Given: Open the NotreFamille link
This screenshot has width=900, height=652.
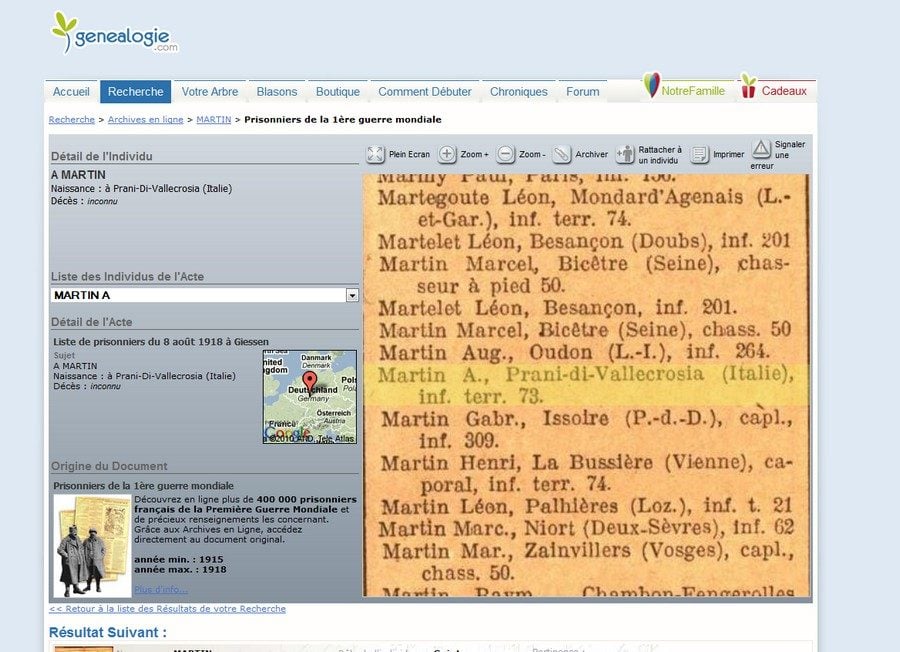Looking at the screenshot, I should [x=684, y=90].
